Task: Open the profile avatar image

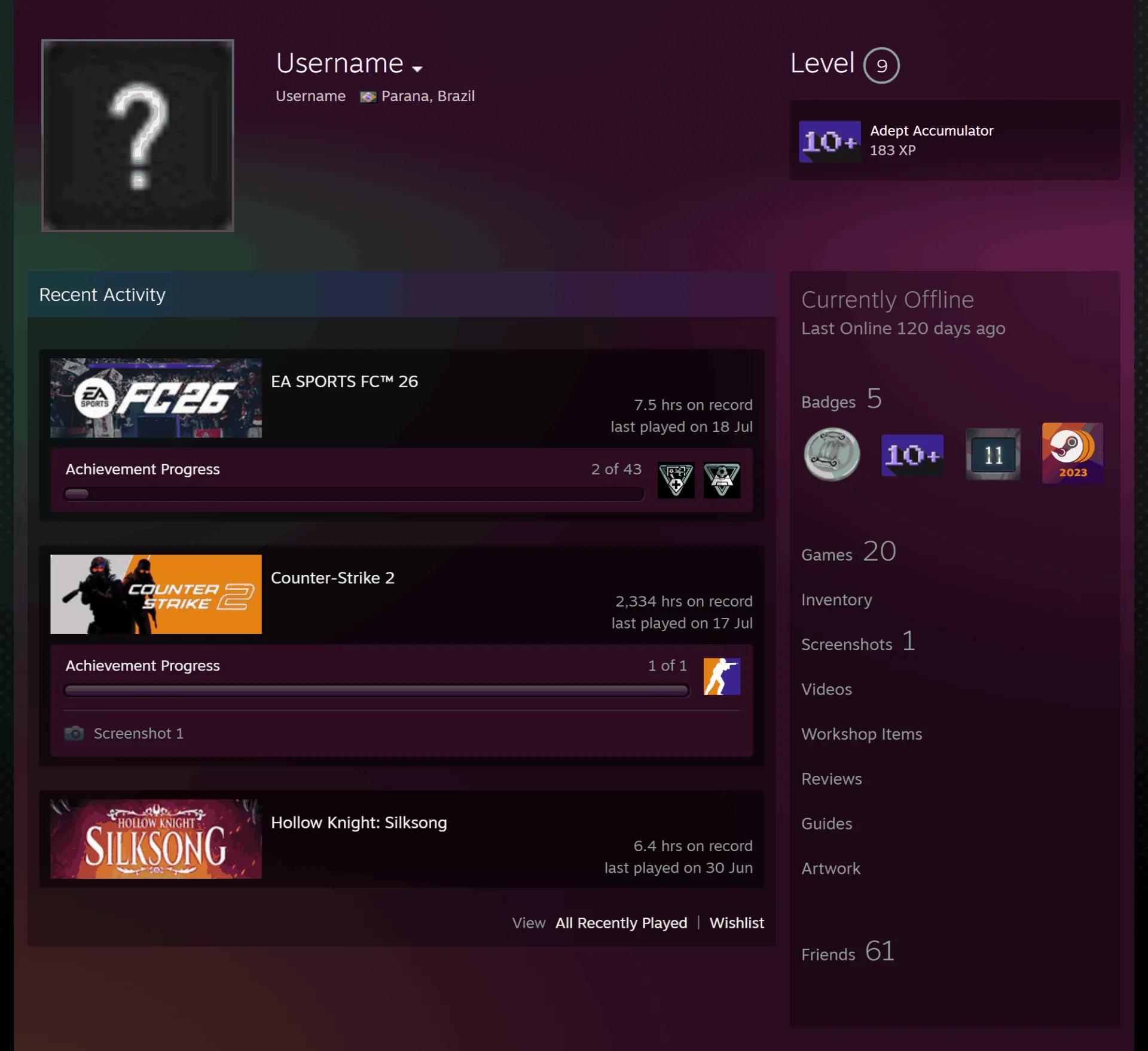Action: pos(138,135)
